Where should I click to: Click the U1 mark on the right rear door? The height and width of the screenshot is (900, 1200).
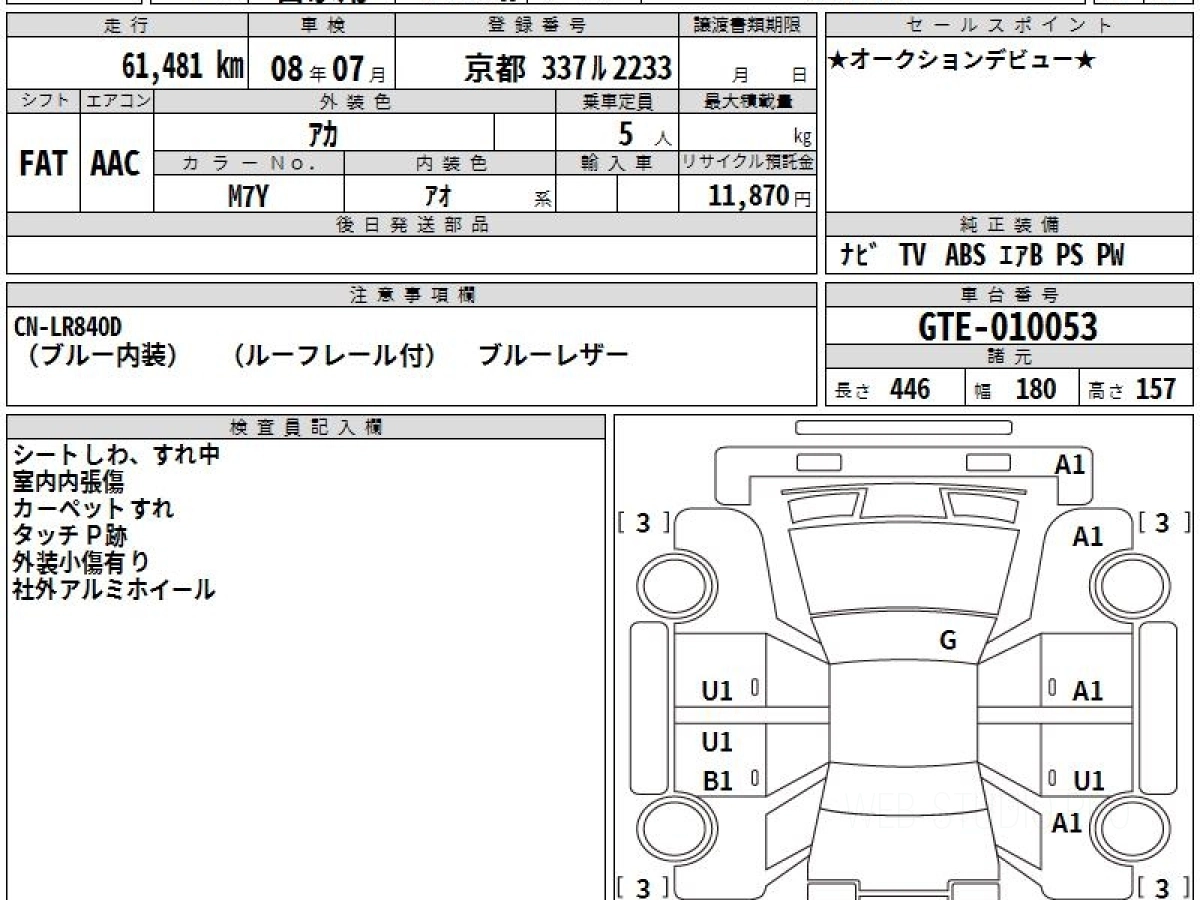point(1088,781)
